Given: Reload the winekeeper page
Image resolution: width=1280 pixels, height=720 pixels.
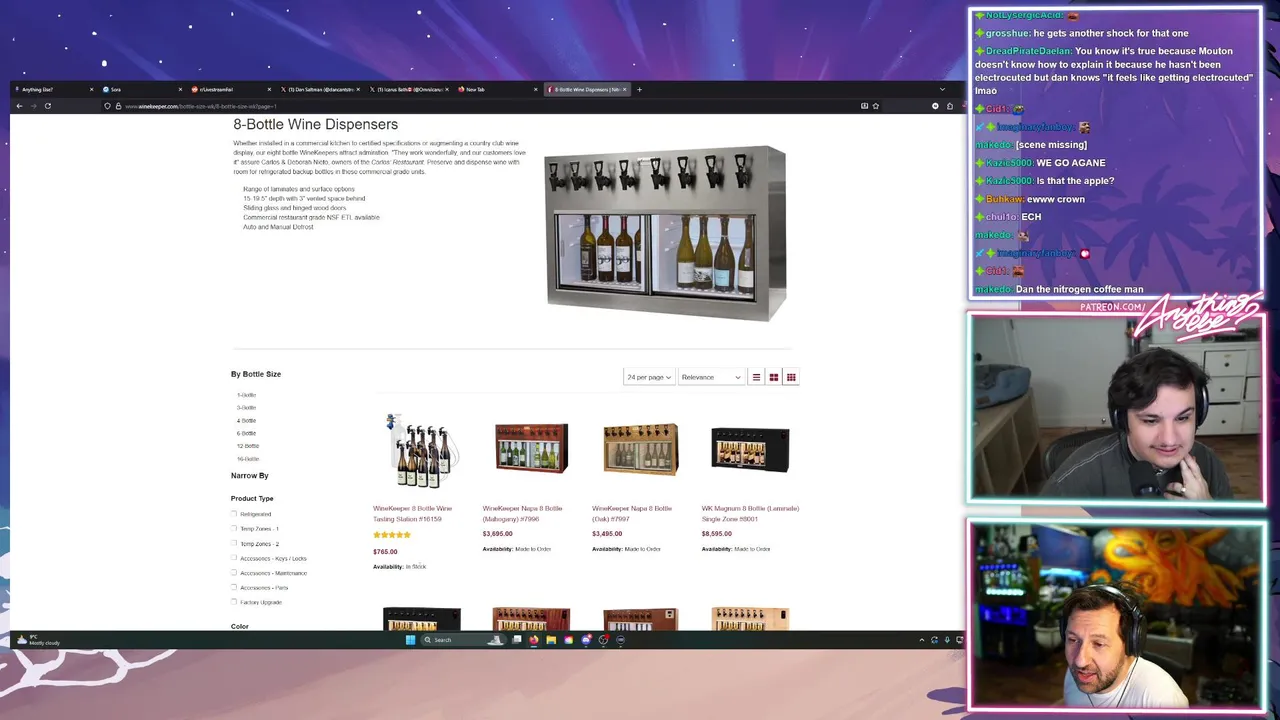Looking at the screenshot, I should [x=47, y=106].
